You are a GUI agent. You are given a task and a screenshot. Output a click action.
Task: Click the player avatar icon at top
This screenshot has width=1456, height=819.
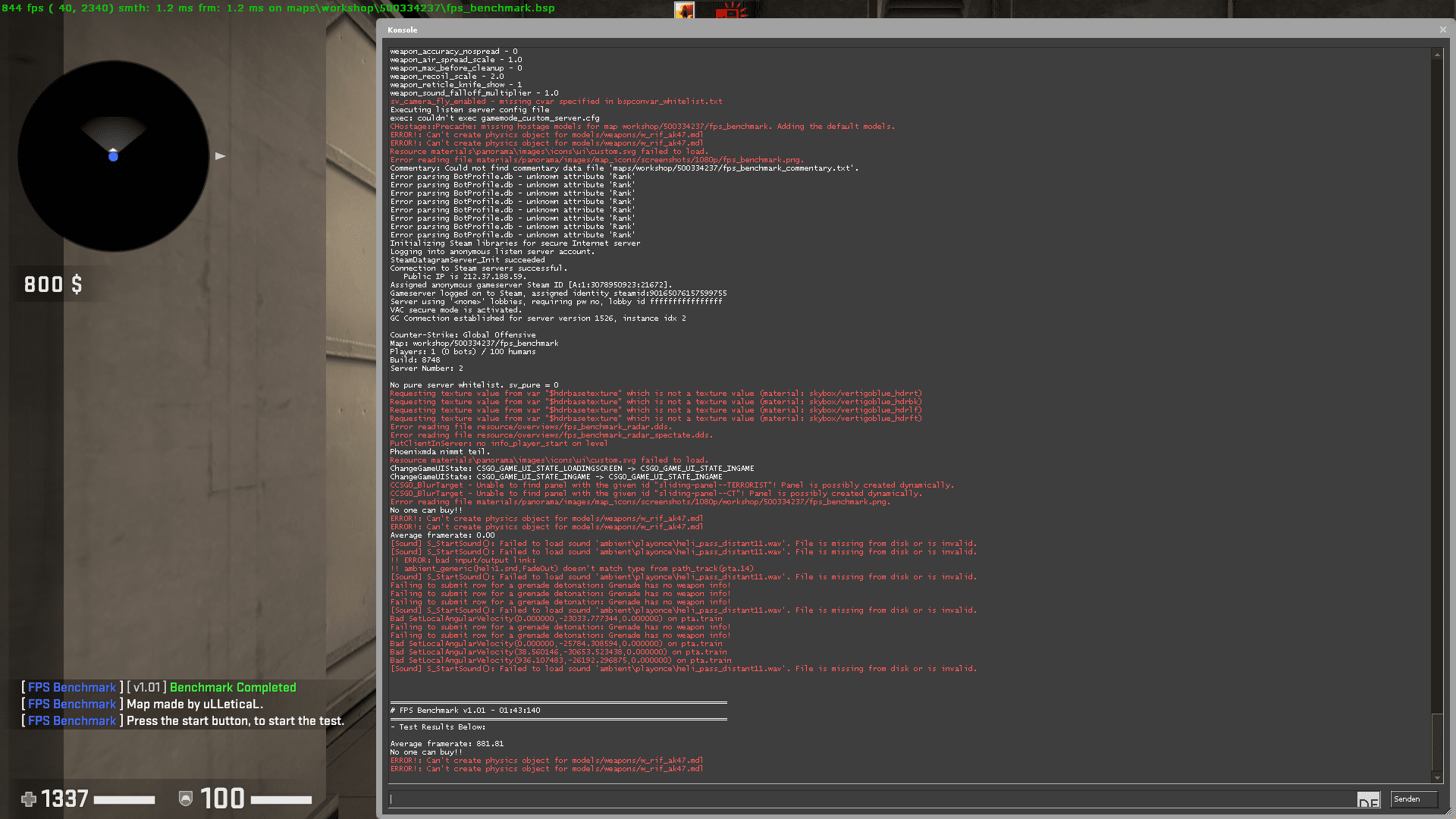[x=684, y=11]
